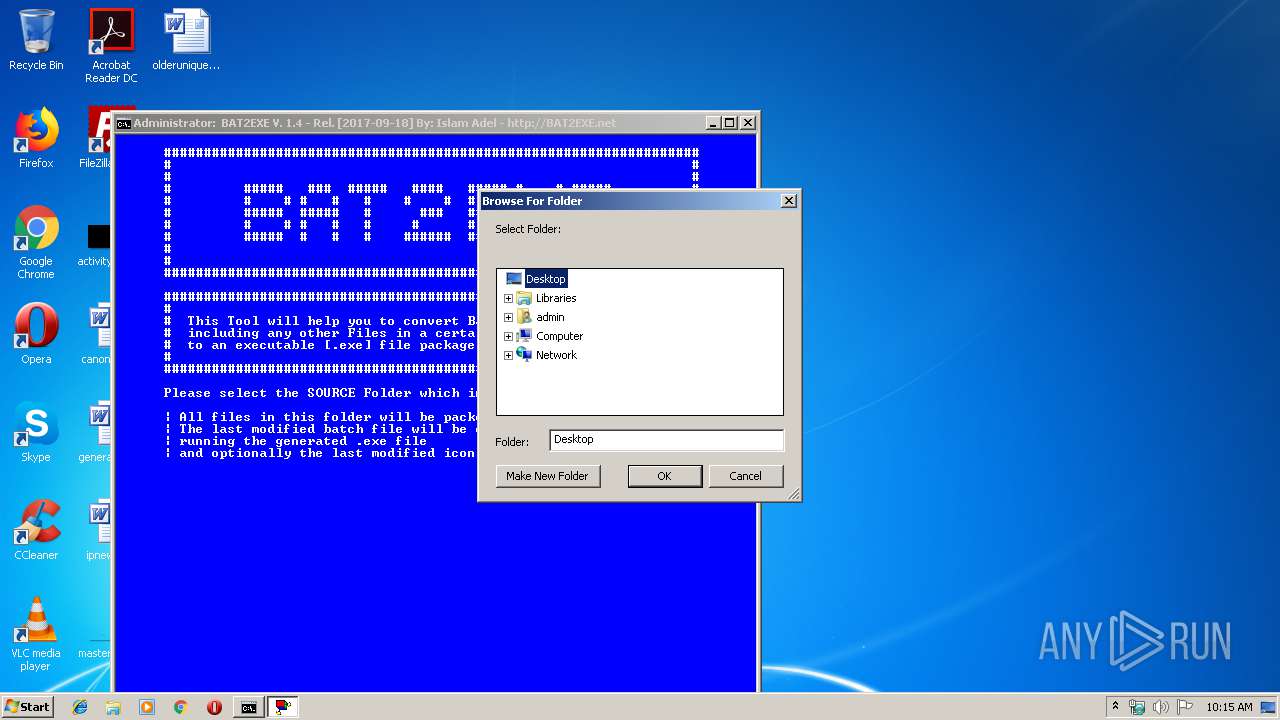
Task: Select the BAT2EXE app taskbar button
Action: click(x=283, y=707)
